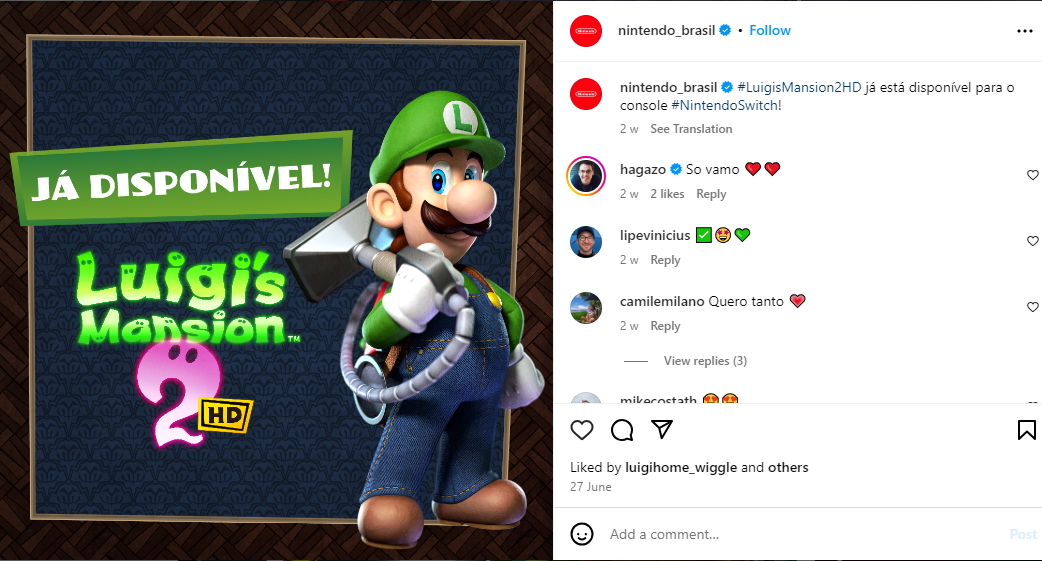
Task: Reply to camilemilano's comment
Action: tap(665, 326)
